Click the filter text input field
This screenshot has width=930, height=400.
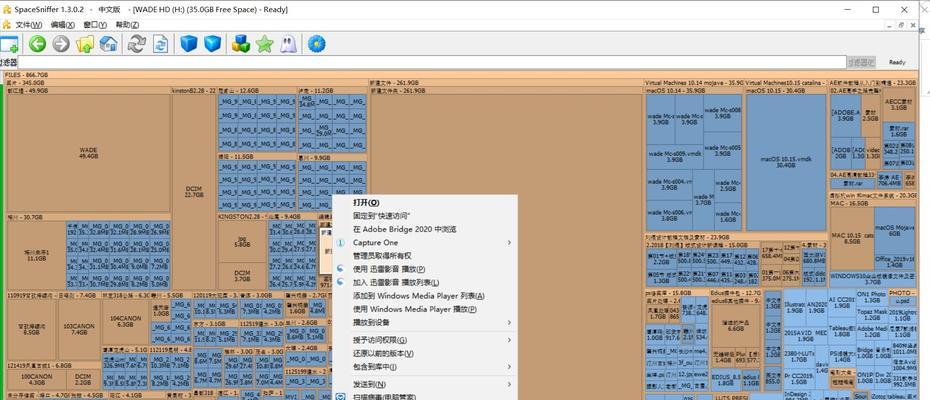click(431, 62)
